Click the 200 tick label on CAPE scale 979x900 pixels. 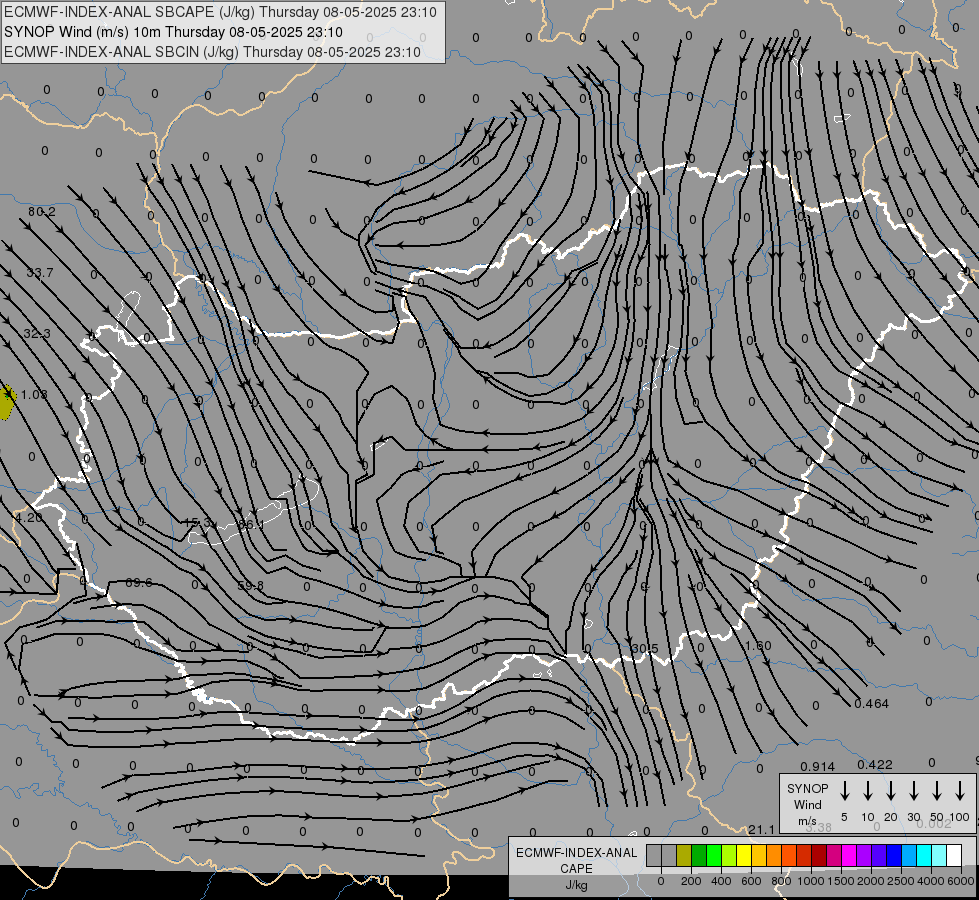tap(691, 881)
